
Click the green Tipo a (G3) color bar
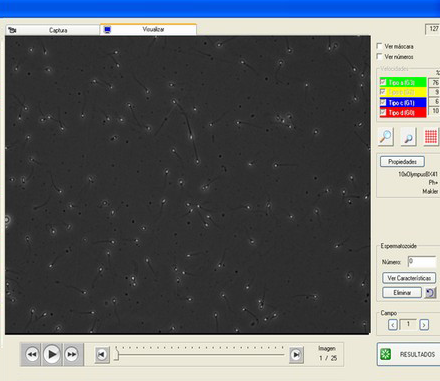coord(403,82)
